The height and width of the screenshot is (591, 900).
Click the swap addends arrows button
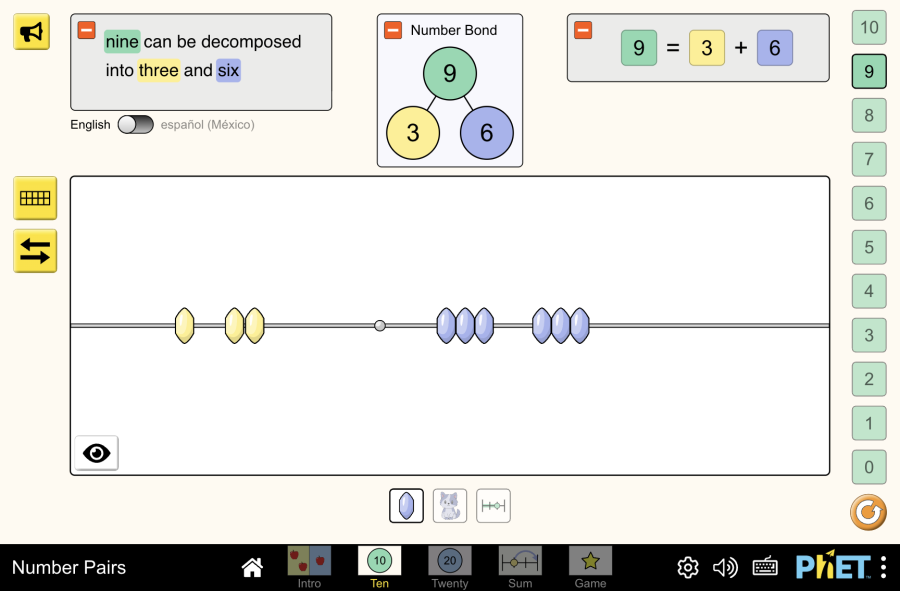(x=35, y=251)
